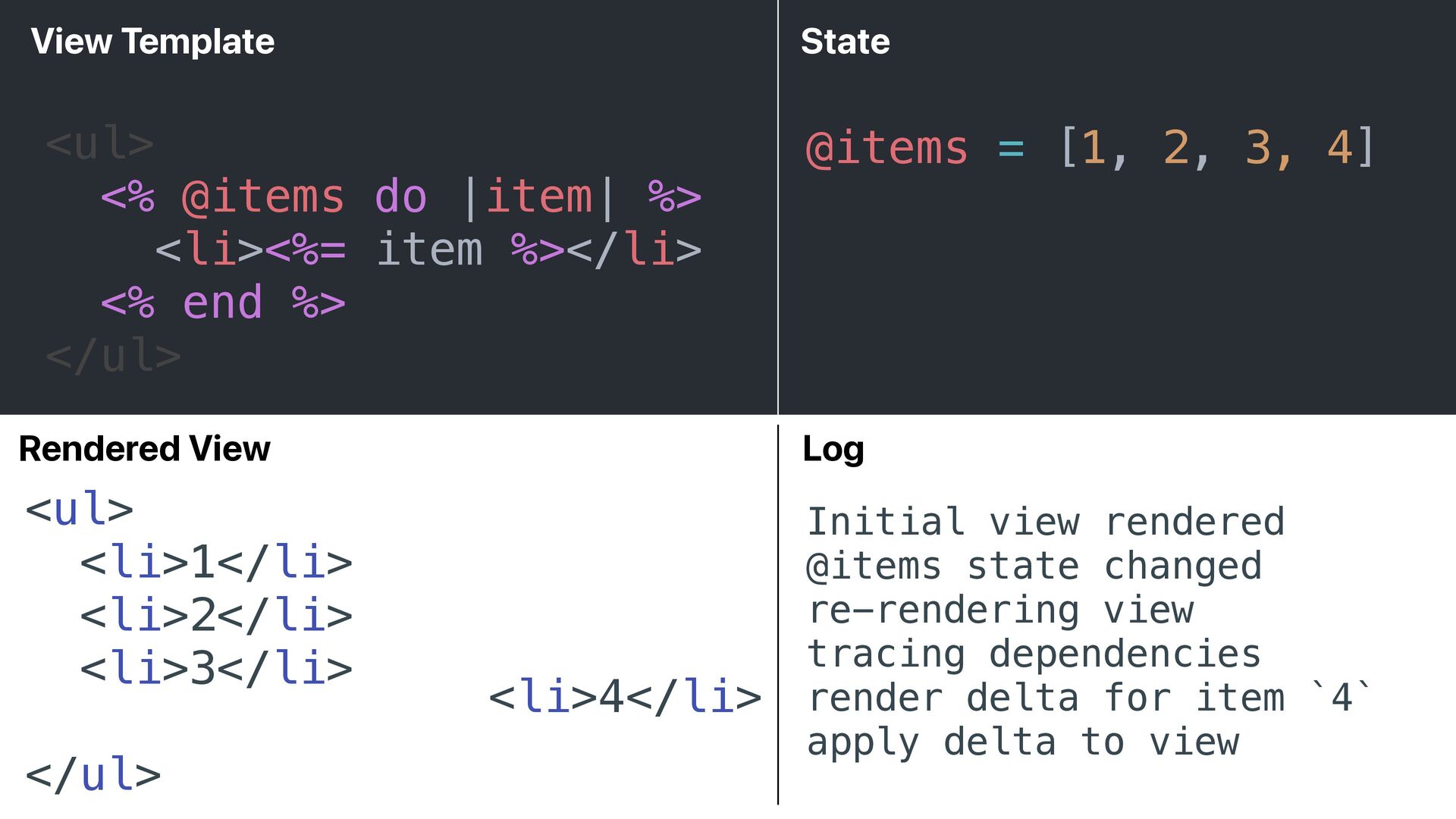This screenshot has width=1456, height=819.
Task: Click the Rendered View heading
Action: pos(144,448)
